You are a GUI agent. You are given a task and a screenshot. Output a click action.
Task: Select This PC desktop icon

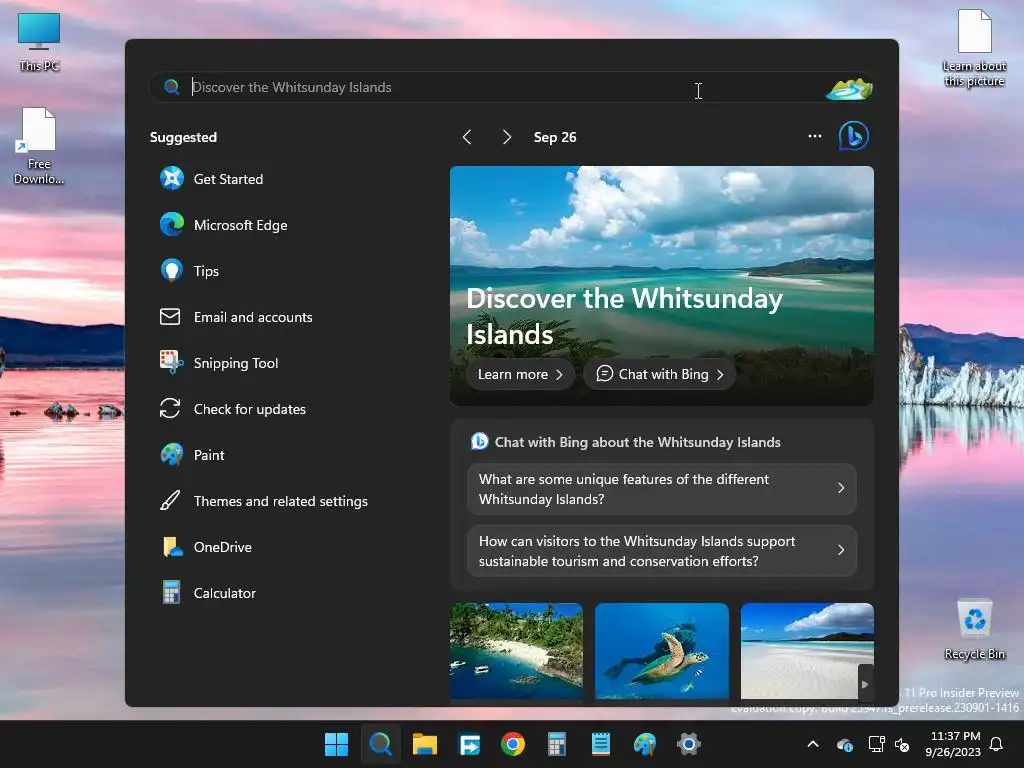39,41
